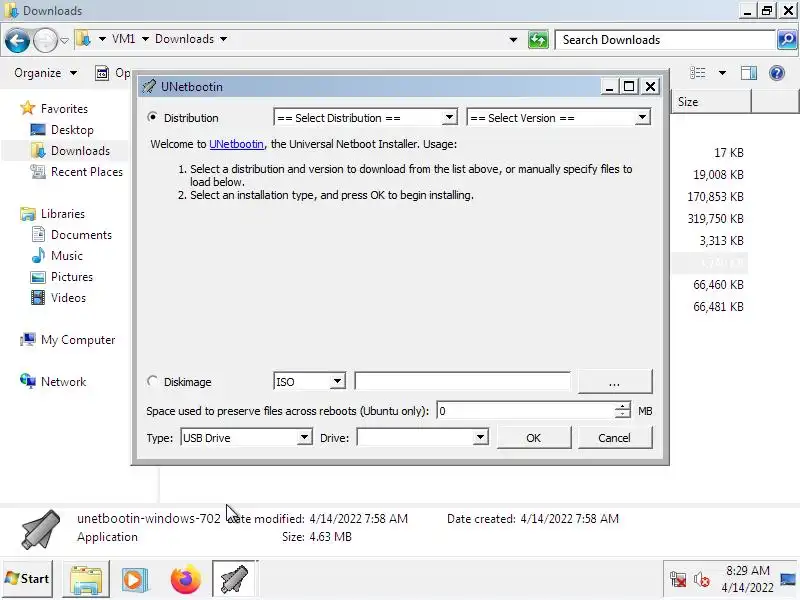Select the Distribution radio button
This screenshot has width=800, height=600.
point(152,117)
